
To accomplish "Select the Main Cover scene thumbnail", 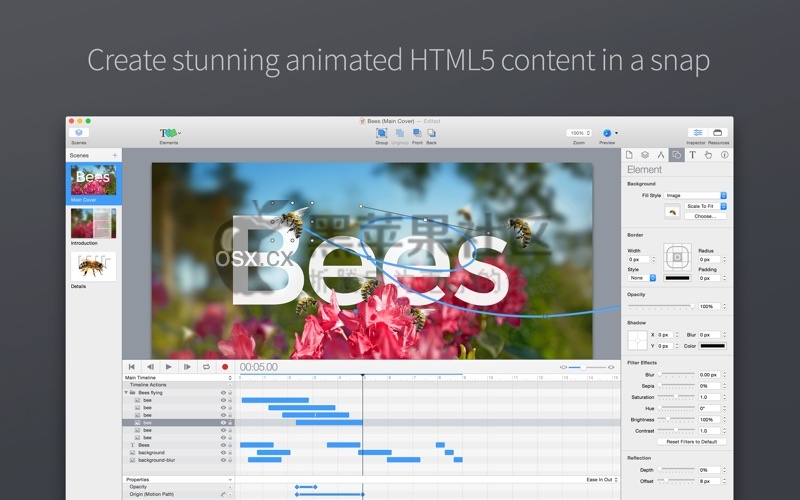I will click(x=93, y=180).
